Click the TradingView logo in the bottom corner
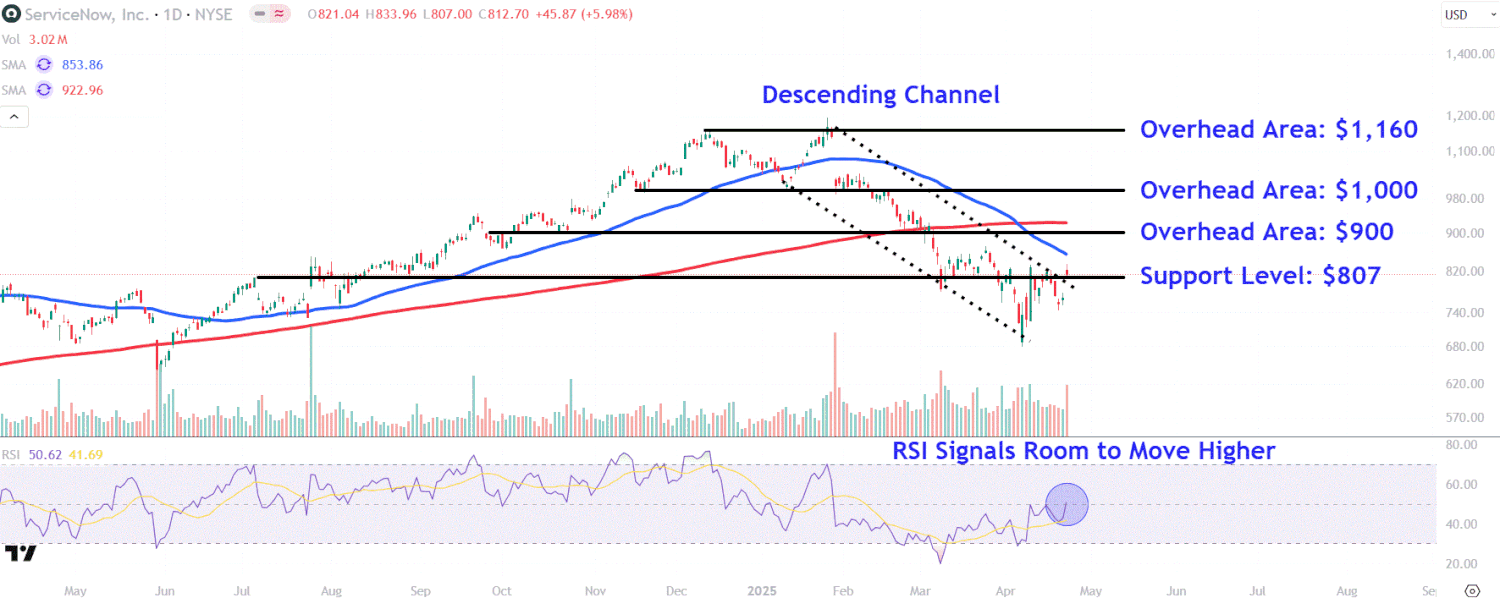 click(x=20, y=553)
